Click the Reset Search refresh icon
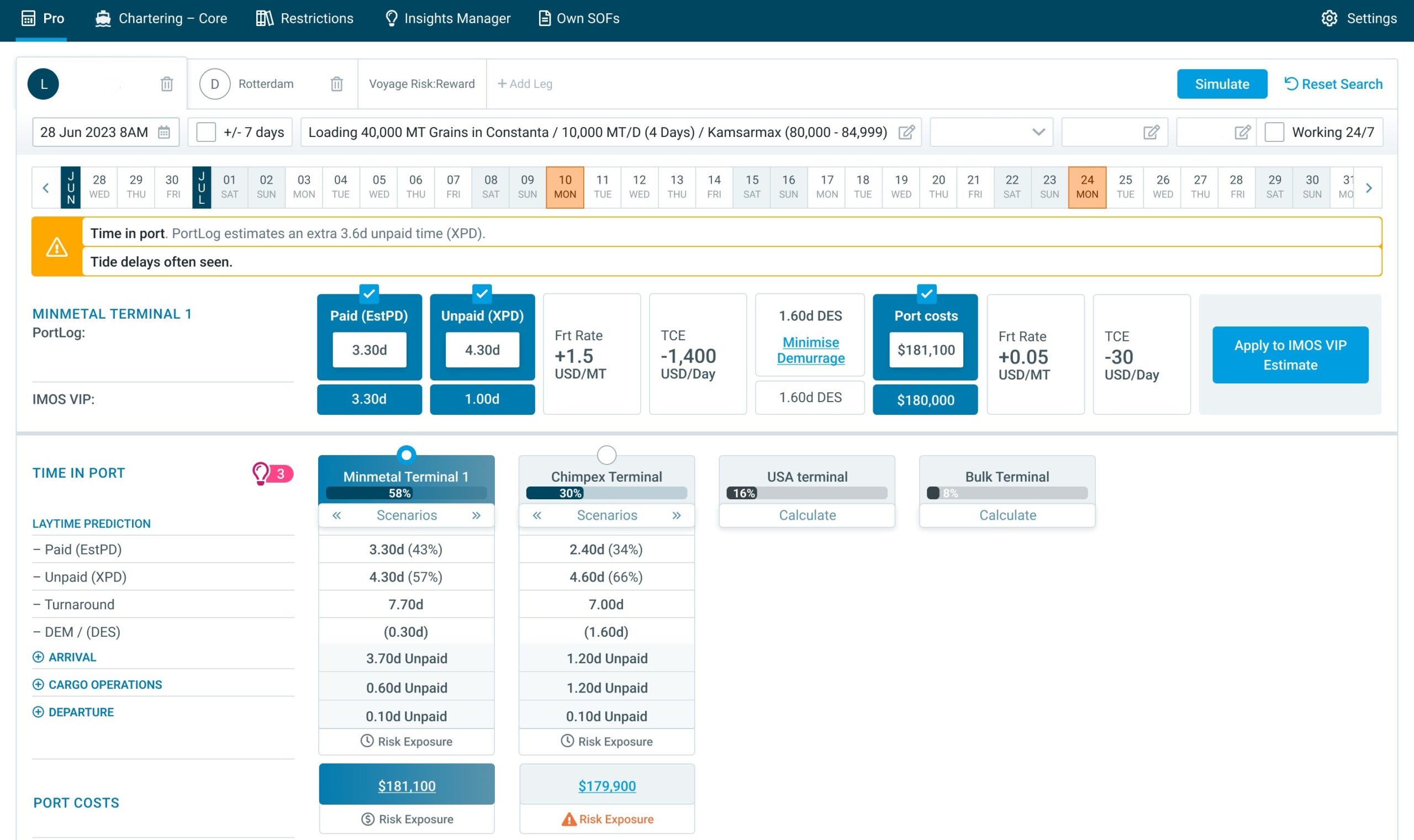1414x840 pixels. point(1291,84)
